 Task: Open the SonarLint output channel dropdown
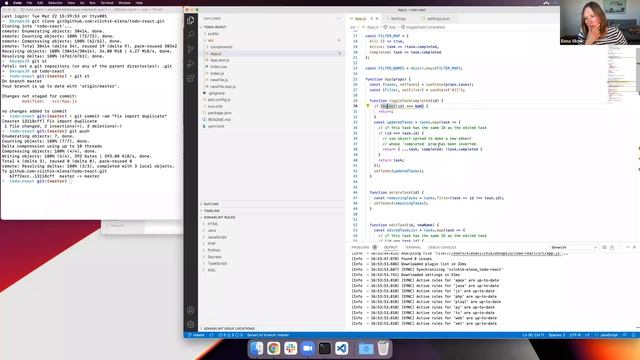tap(574, 247)
